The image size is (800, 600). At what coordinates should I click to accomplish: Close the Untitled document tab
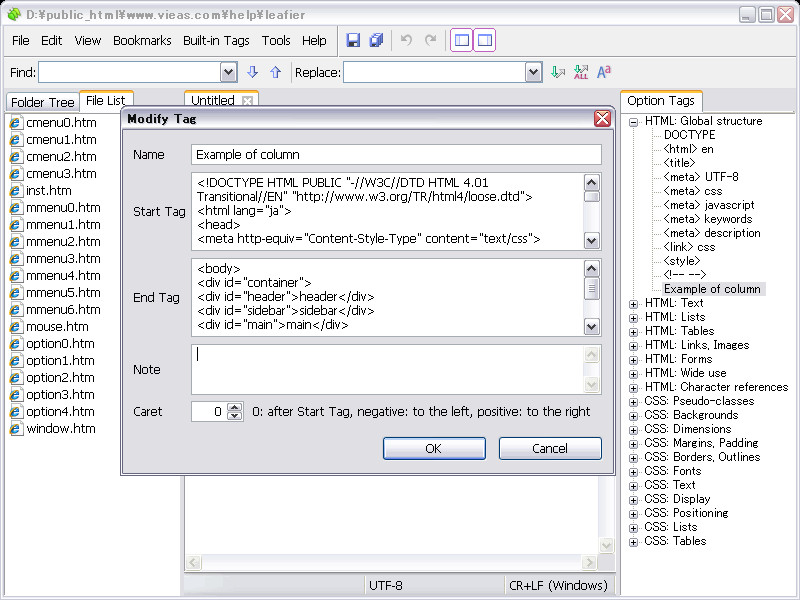click(247, 101)
